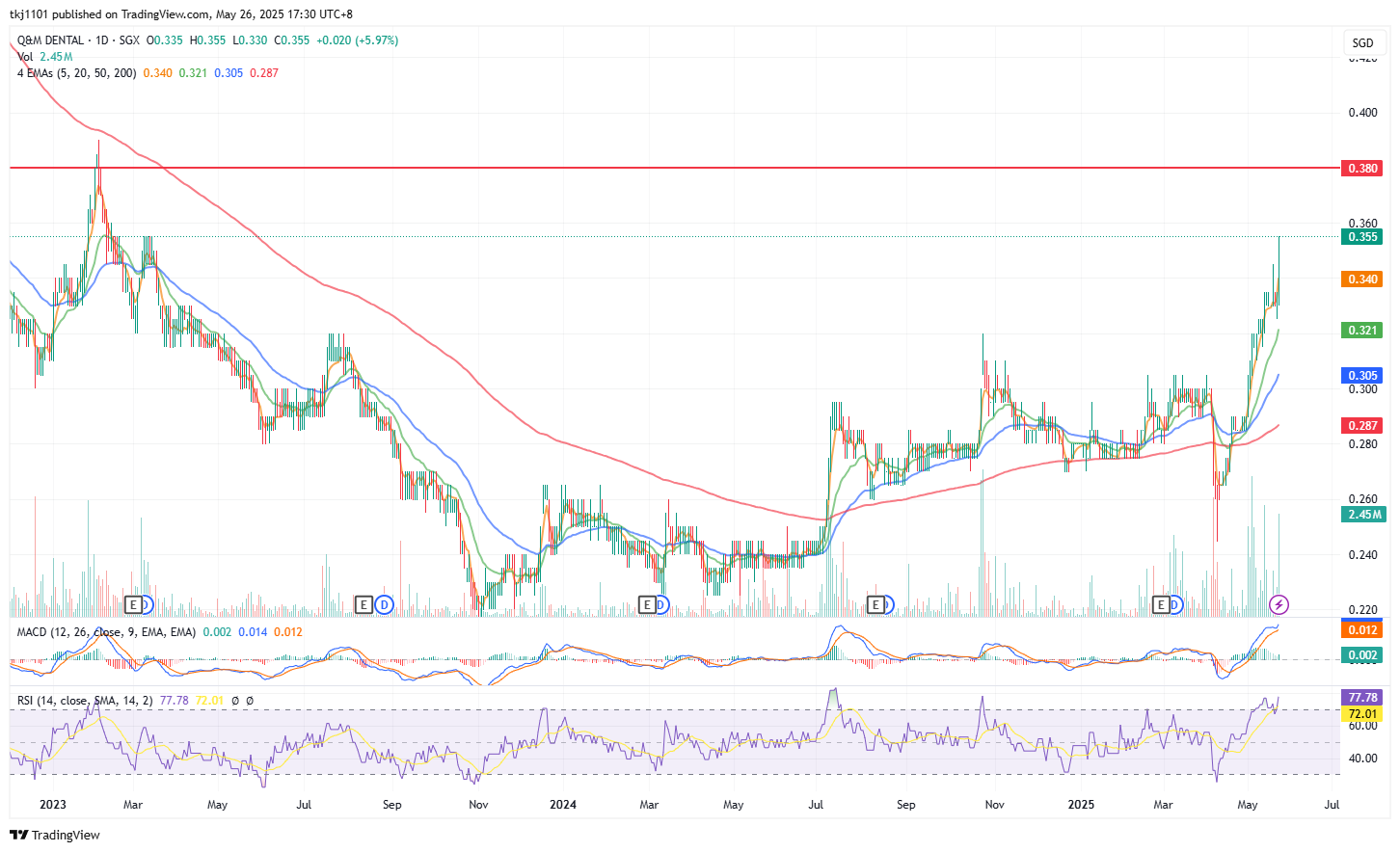Click the earnings E marker near August 2024
This screenshot has height=852, width=1400.
875,604
